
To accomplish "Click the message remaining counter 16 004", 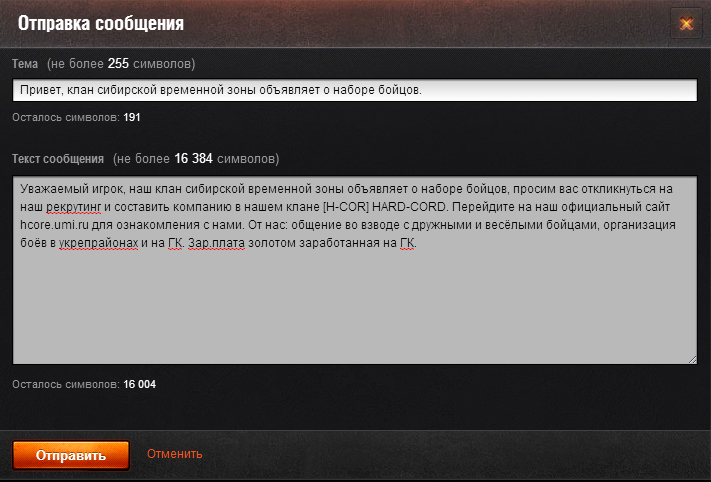I will (140, 385).
